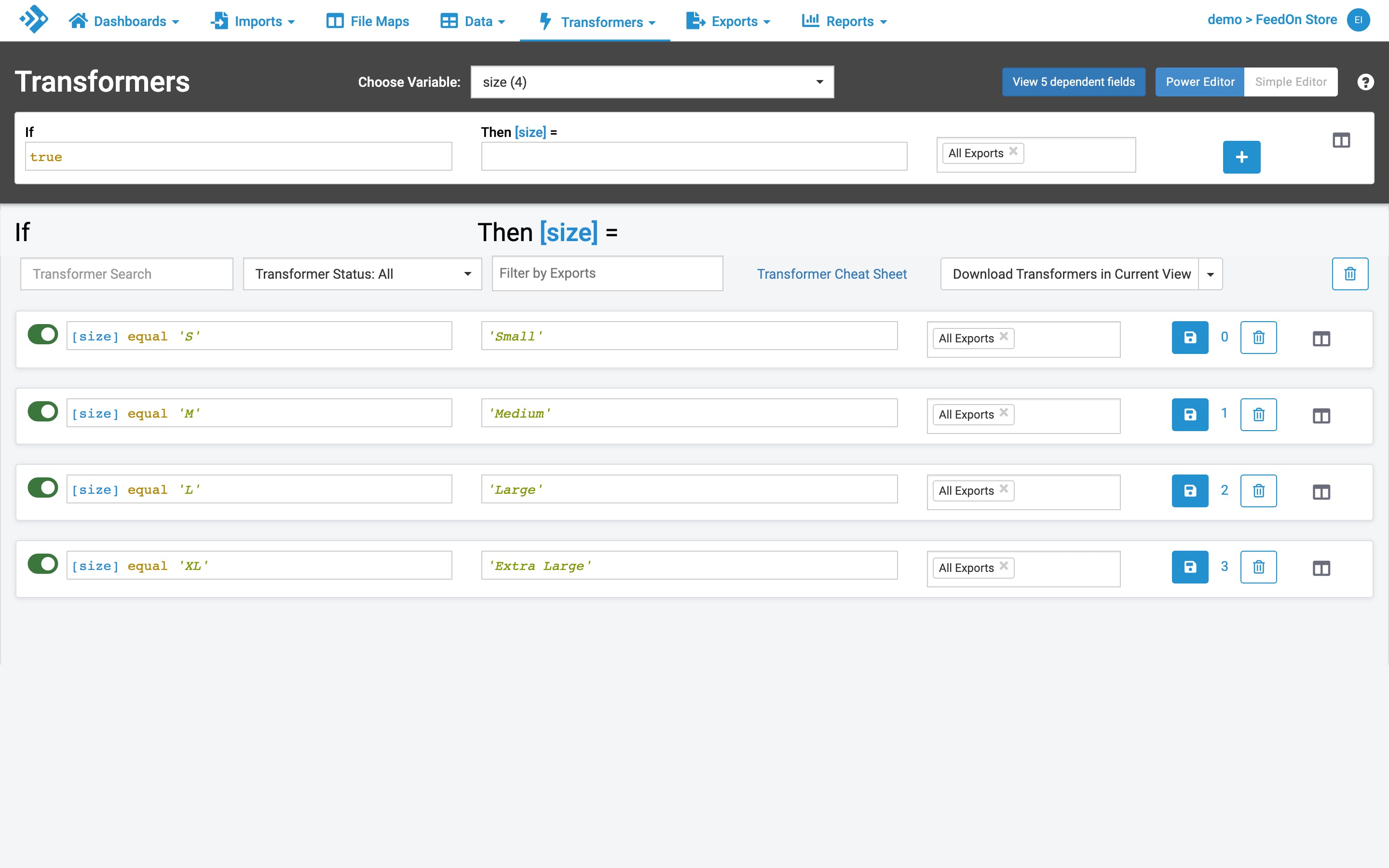This screenshot has height=868, width=1389.
Task: Expand the Transformer Status: All dropdown
Action: [362, 274]
